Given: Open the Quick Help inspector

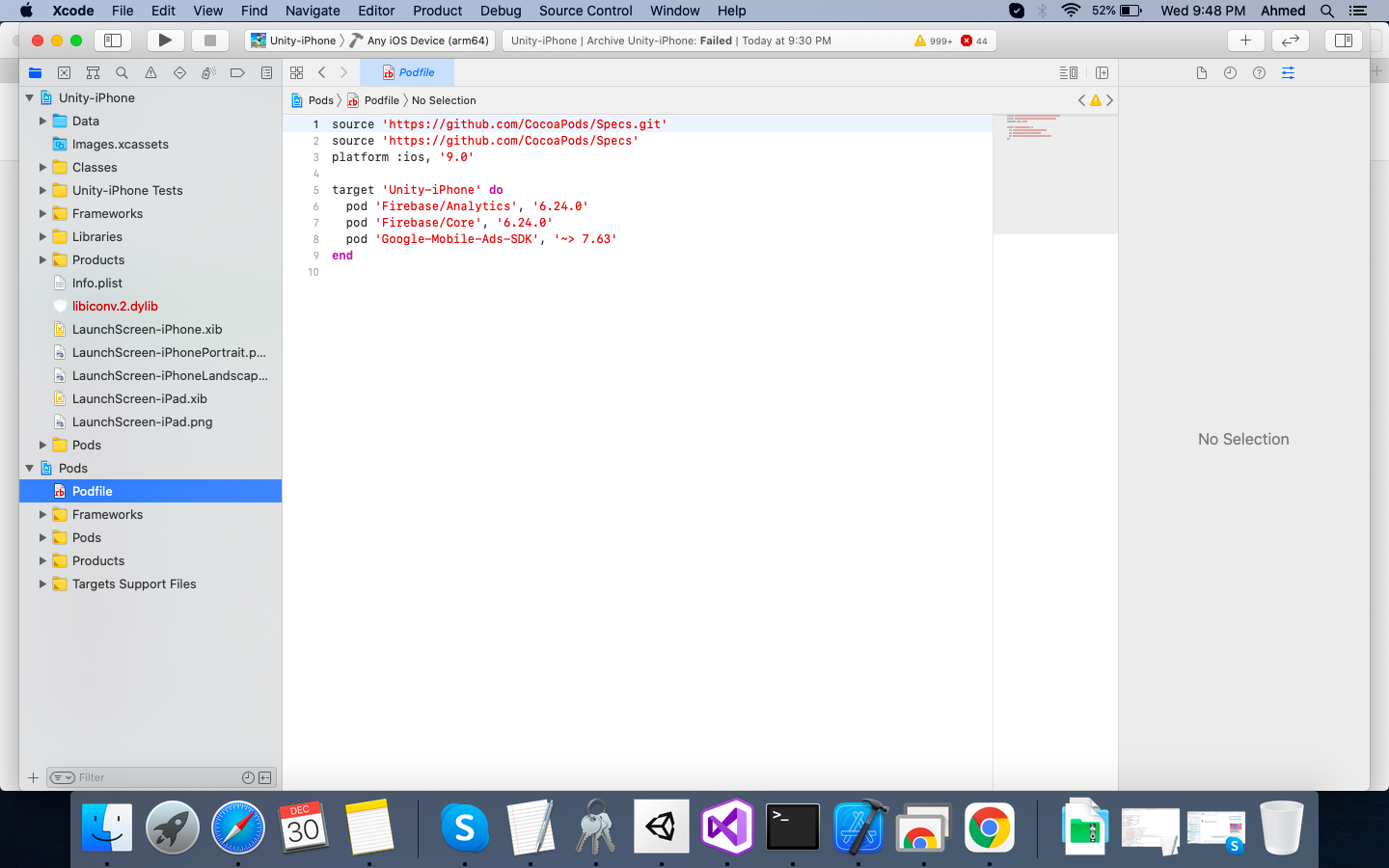Looking at the screenshot, I should (x=1259, y=72).
